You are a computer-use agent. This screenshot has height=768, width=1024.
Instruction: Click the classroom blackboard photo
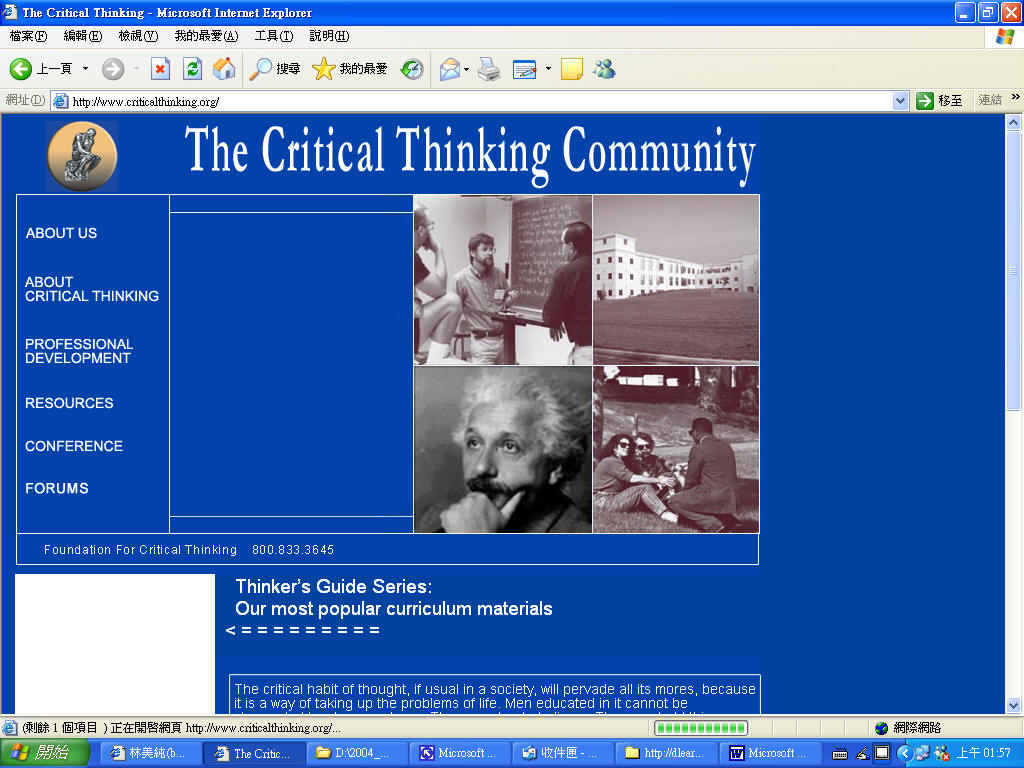pyautogui.click(x=503, y=280)
